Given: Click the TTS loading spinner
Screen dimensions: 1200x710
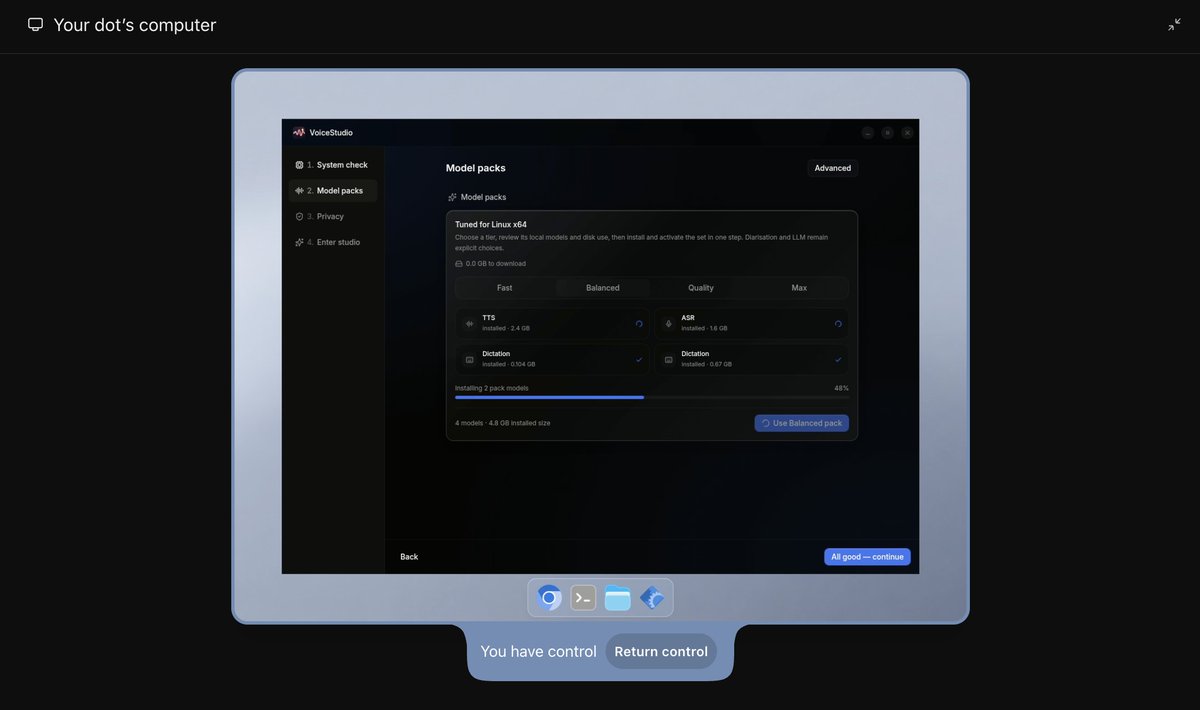Looking at the screenshot, I should 638,324.
